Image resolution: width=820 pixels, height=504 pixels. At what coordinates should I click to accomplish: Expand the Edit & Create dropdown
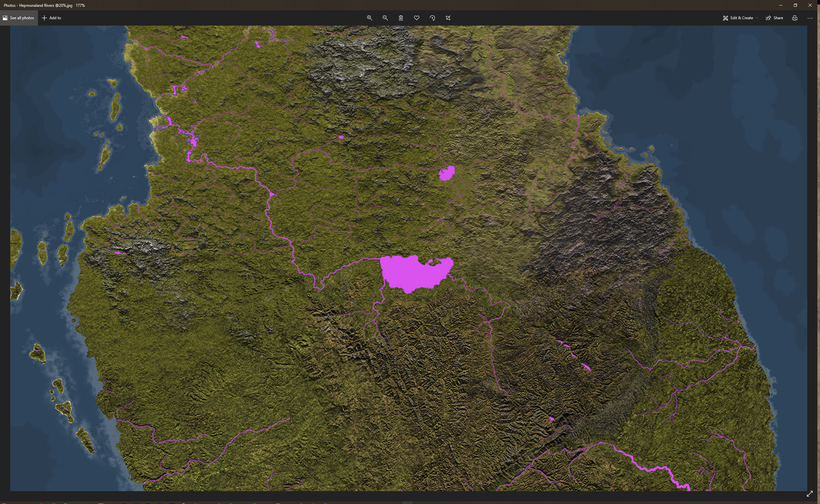point(738,18)
